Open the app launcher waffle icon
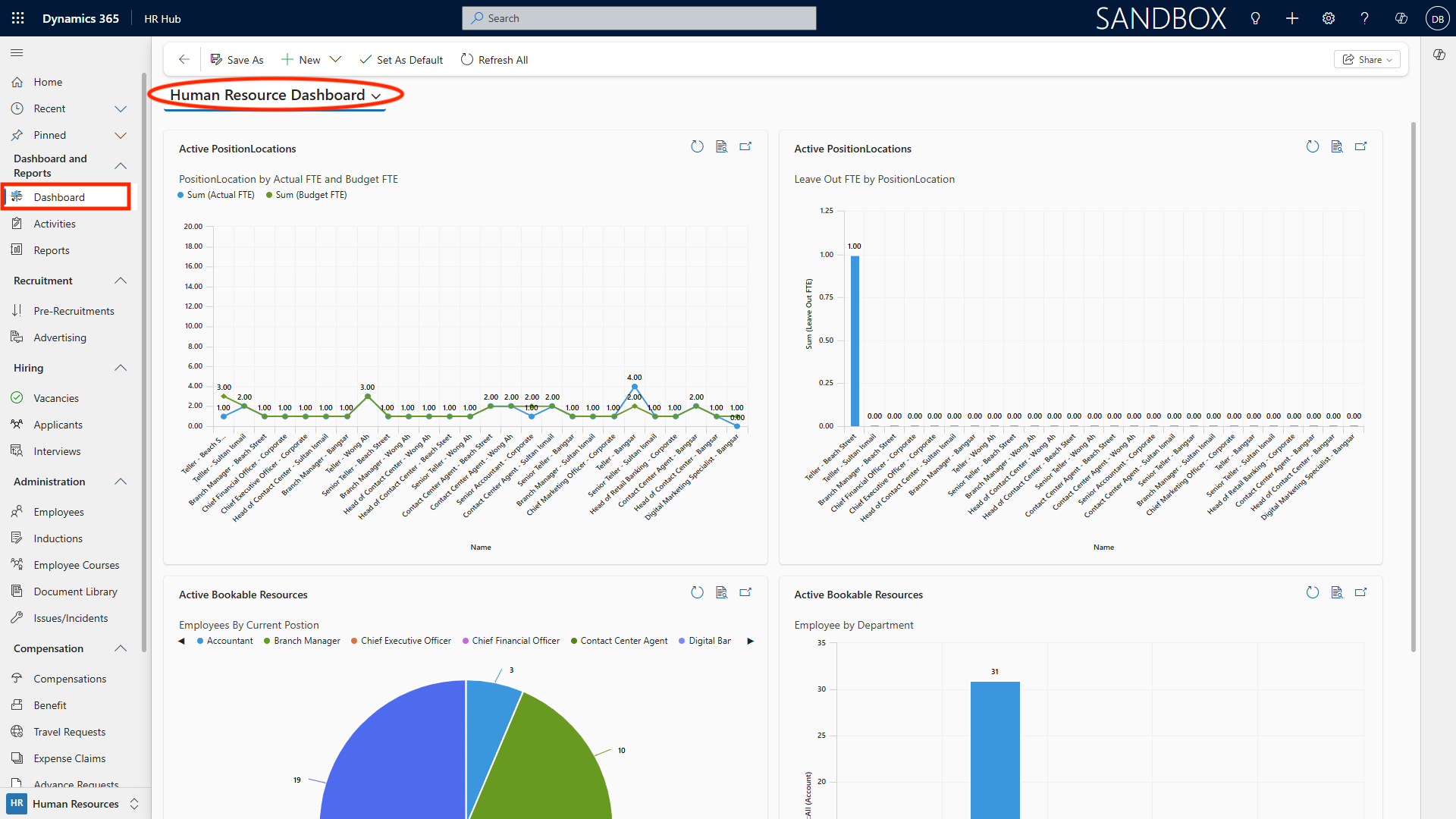Screen dimensions: 1456x819 click(x=17, y=18)
